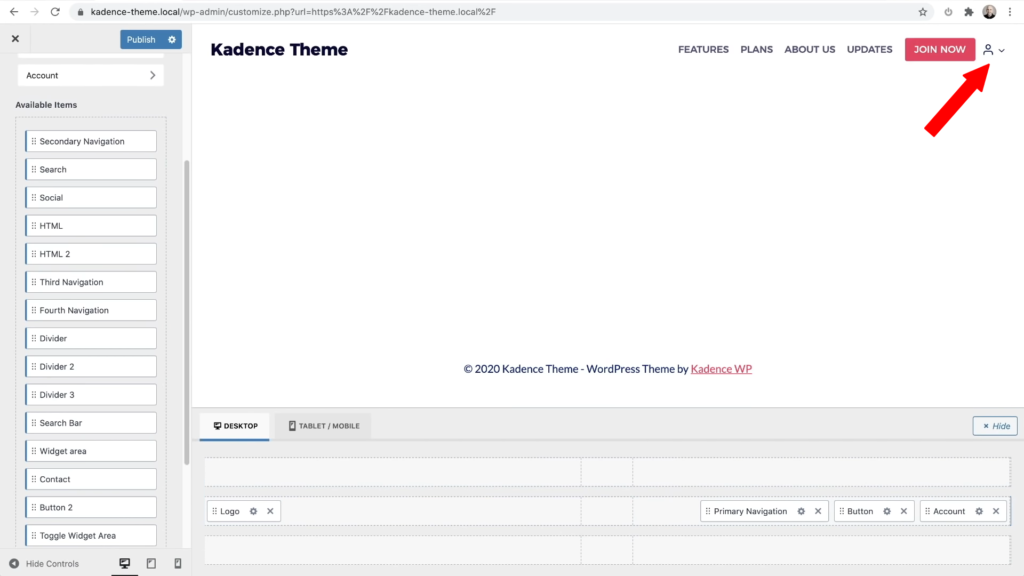Click drag handle icon of Search Bar
1024x576 pixels.
tap(34, 423)
